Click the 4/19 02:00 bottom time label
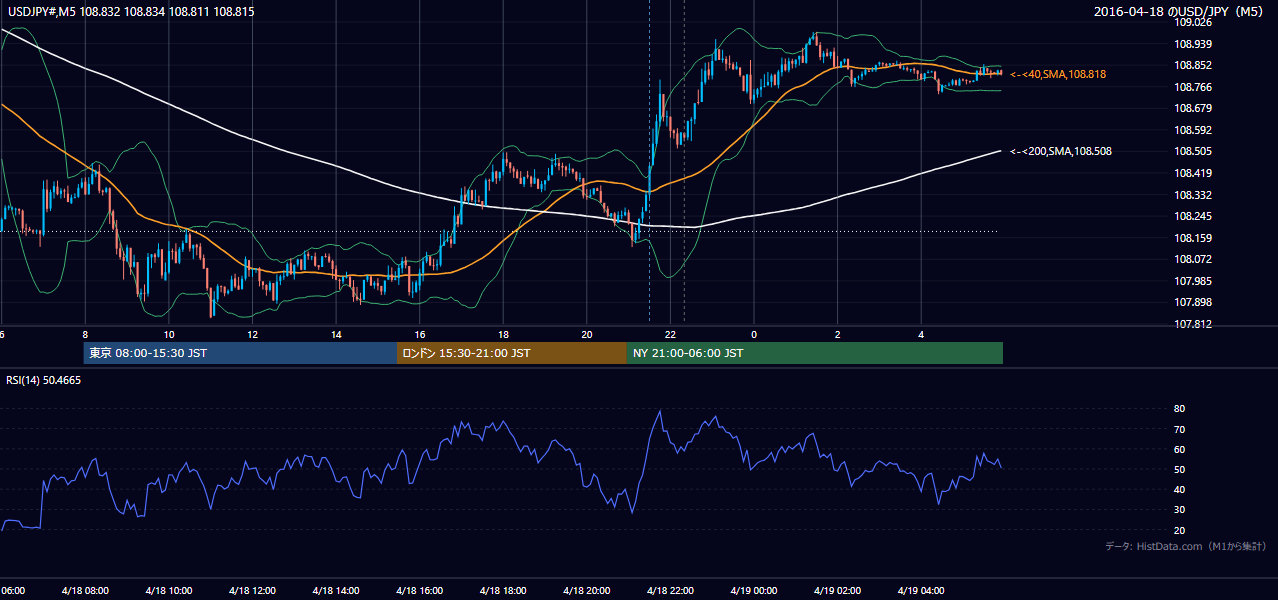Viewport: 1278px width, 600px height. [837, 591]
